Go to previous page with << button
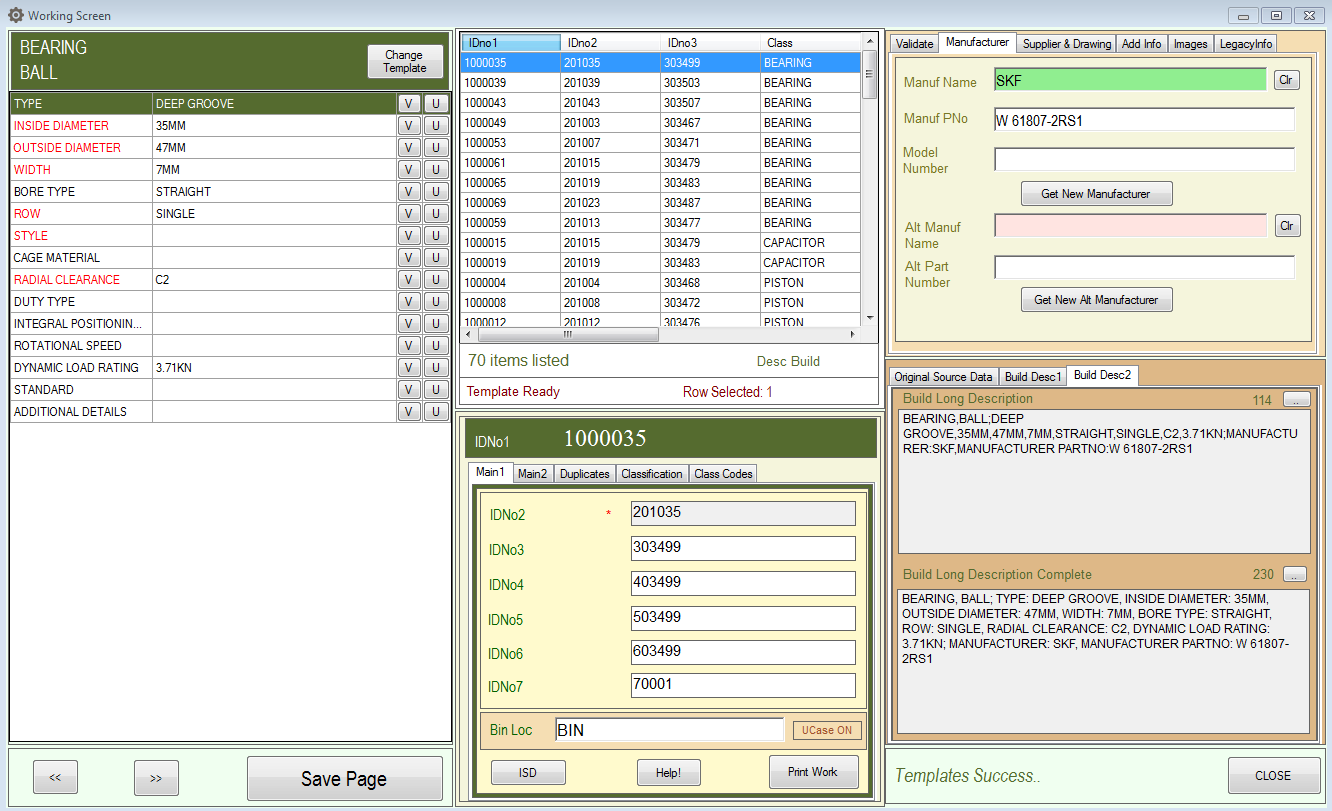 (x=55, y=777)
